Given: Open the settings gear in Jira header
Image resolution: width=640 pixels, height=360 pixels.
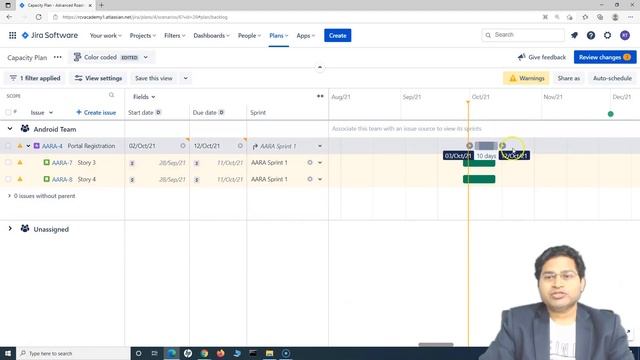Looking at the screenshot, I should (607, 36).
